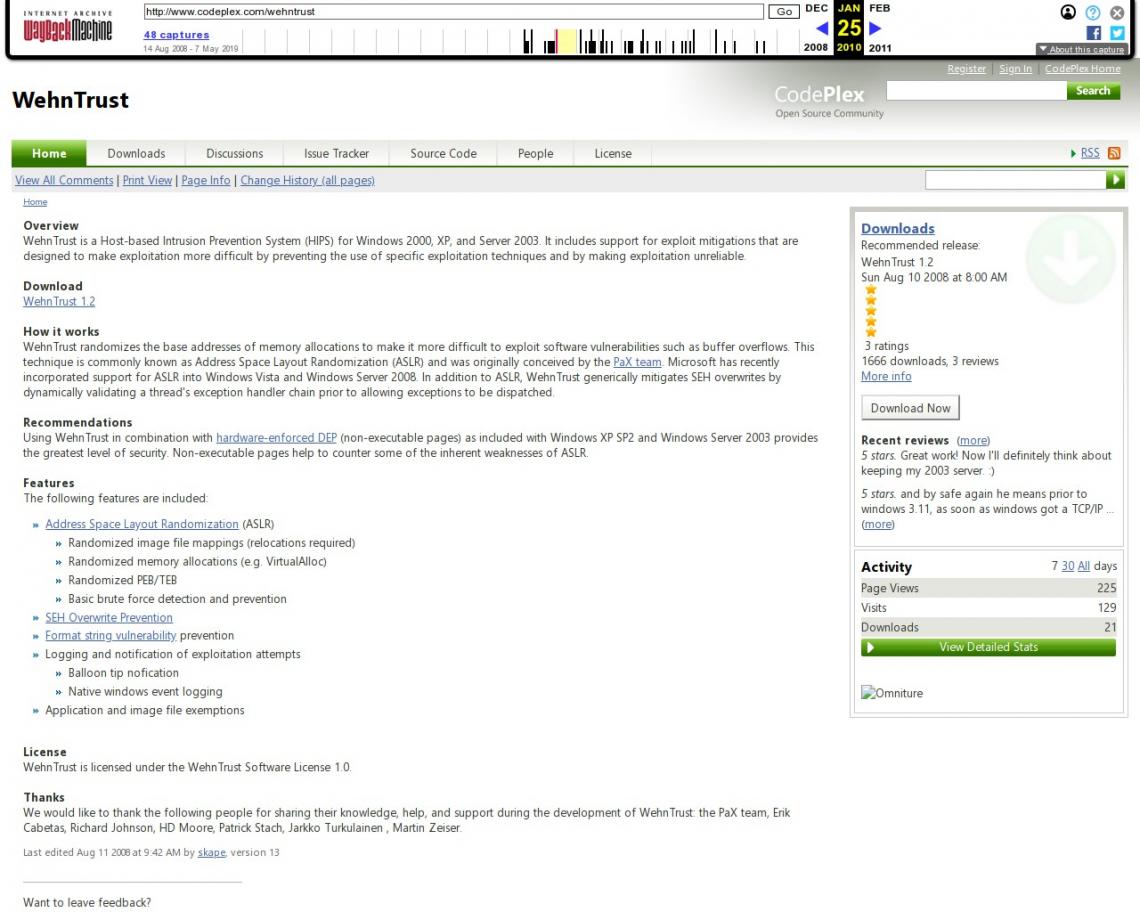This screenshot has width=1140, height=912.
Task: Switch to the Downloads tab
Action: 136,153
